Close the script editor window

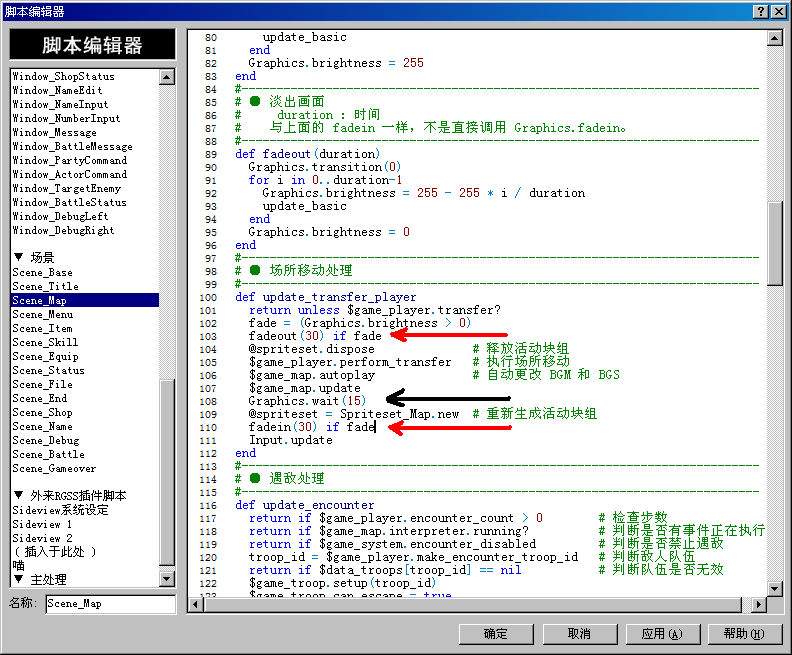779,12
